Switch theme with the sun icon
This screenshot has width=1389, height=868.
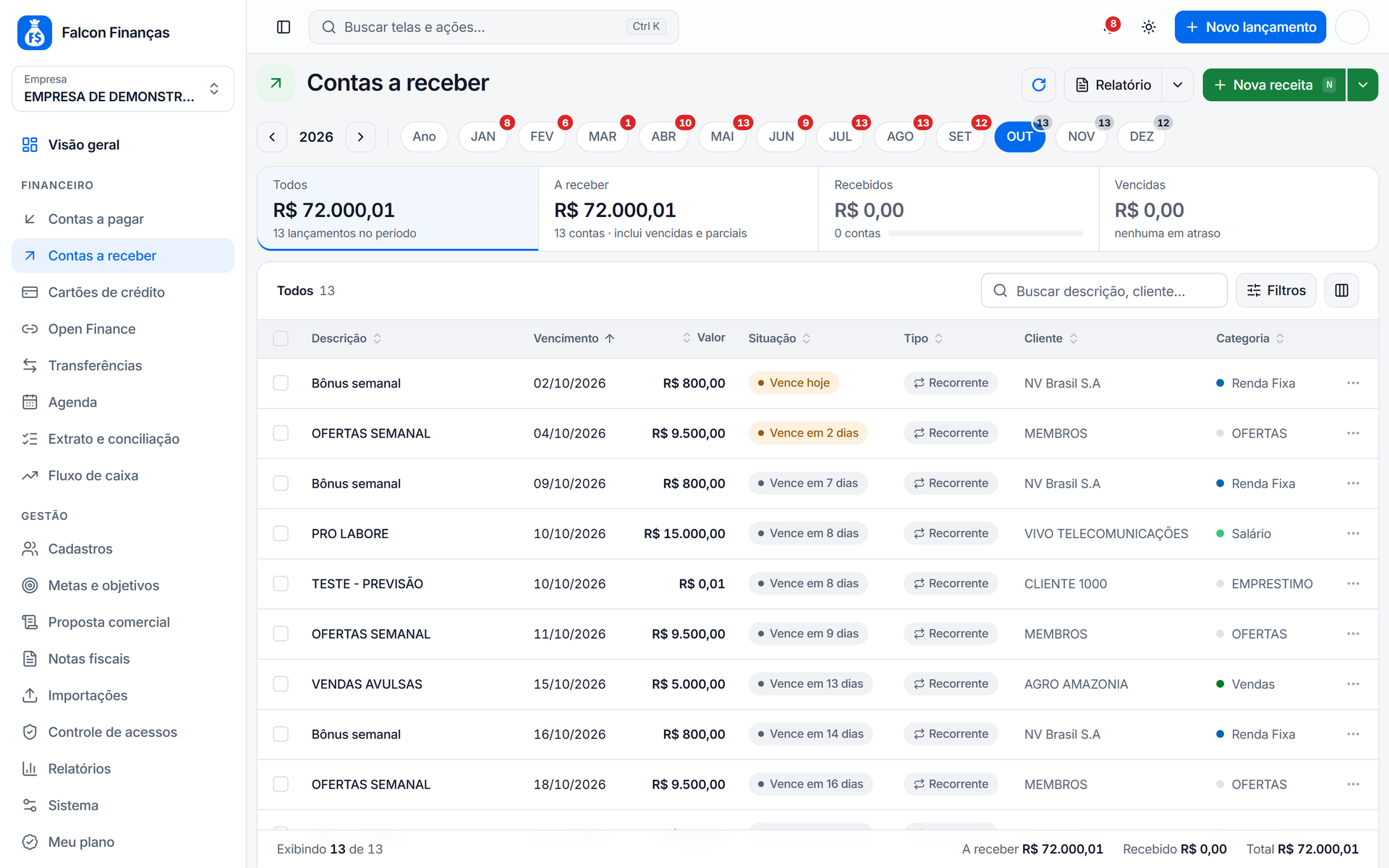click(x=1149, y=27)
